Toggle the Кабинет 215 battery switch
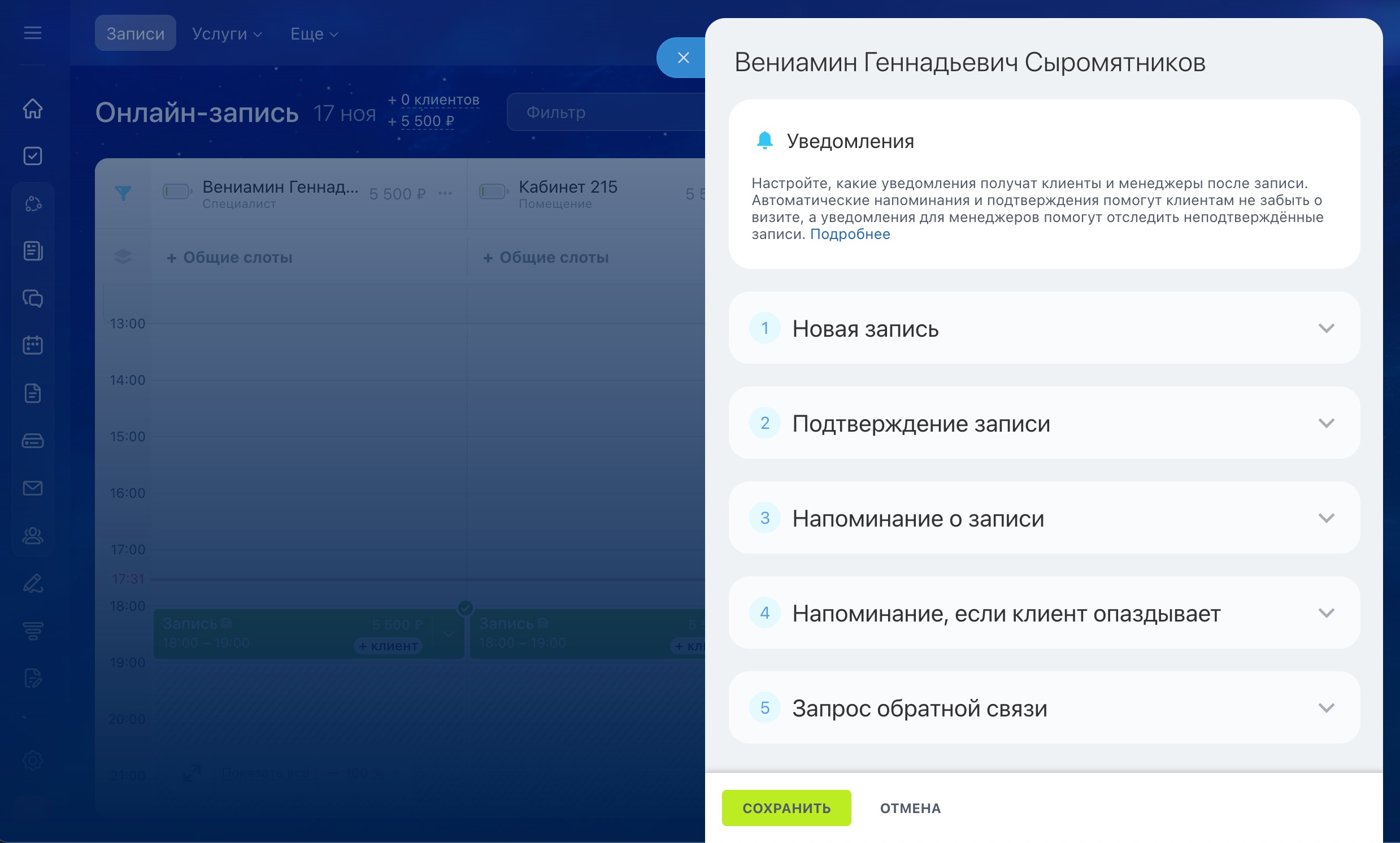Viewport: 1400px width, 843px height. pos(493,192)
